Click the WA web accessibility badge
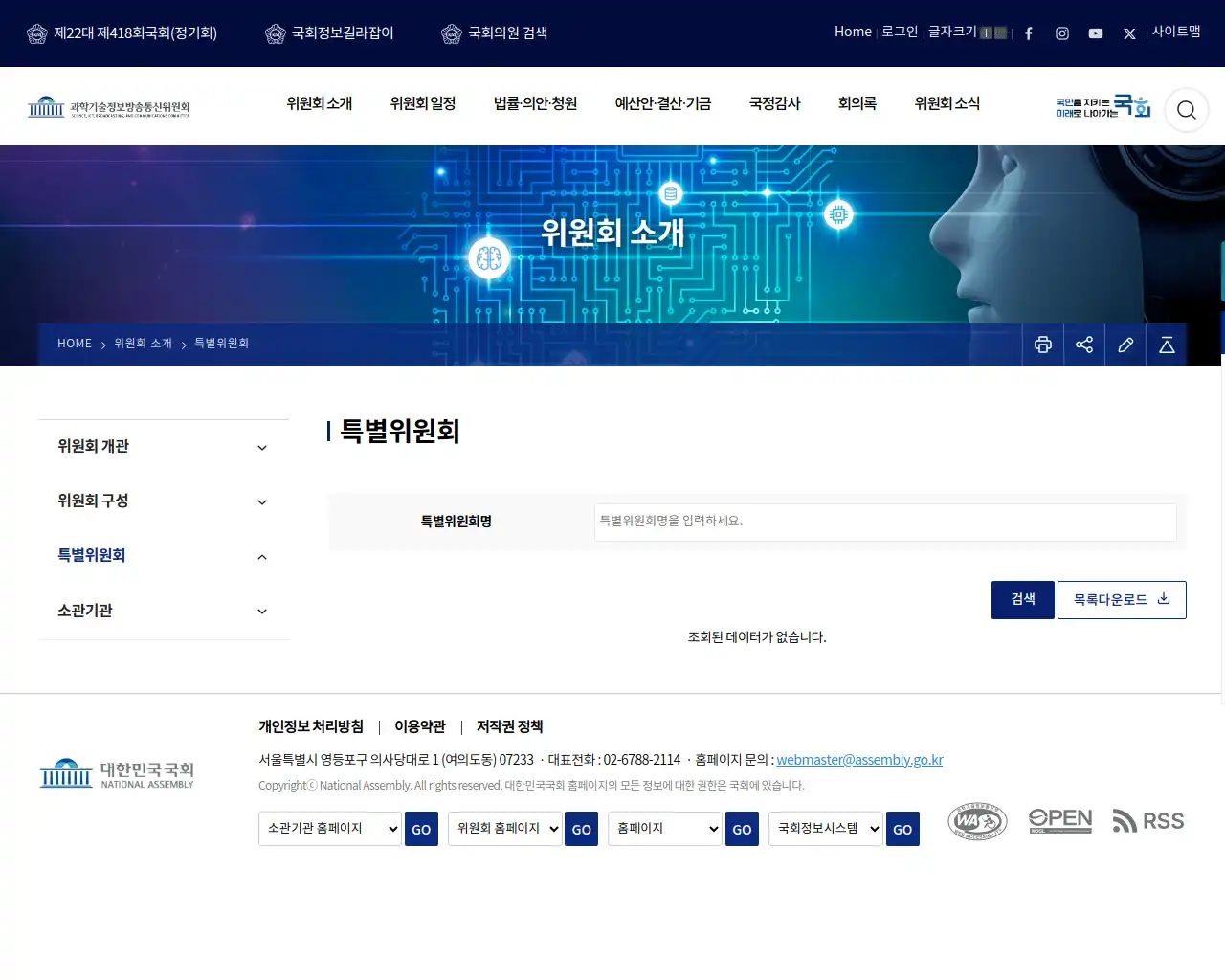 (977, 821)
